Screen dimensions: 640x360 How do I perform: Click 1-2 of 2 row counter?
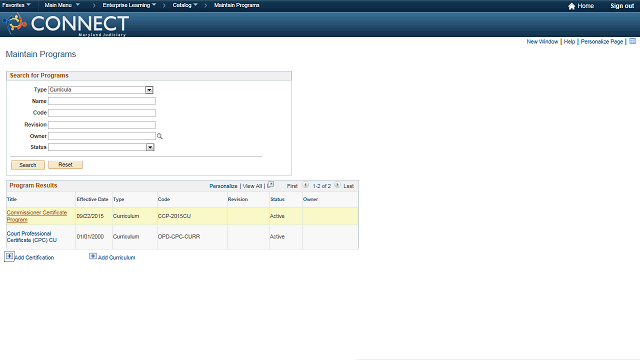[322, 186]
